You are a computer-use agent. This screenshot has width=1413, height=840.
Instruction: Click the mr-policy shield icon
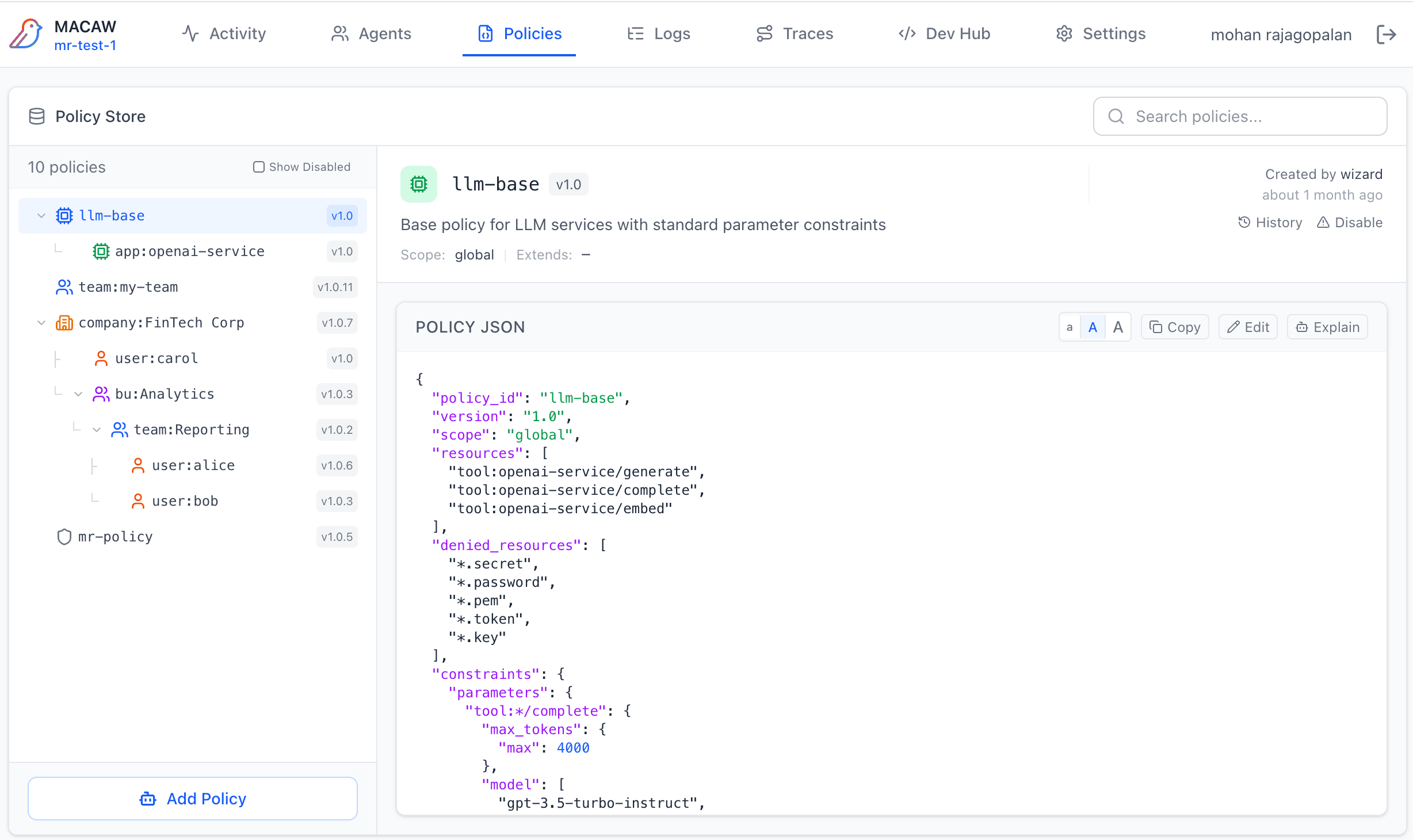(64, 537)
